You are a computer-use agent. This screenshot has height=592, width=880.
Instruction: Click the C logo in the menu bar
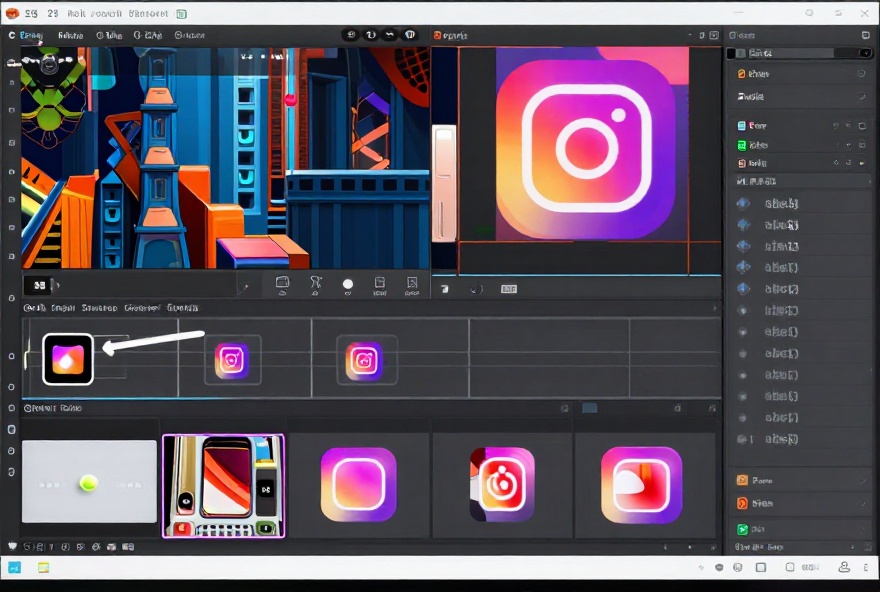pos(12,35)
